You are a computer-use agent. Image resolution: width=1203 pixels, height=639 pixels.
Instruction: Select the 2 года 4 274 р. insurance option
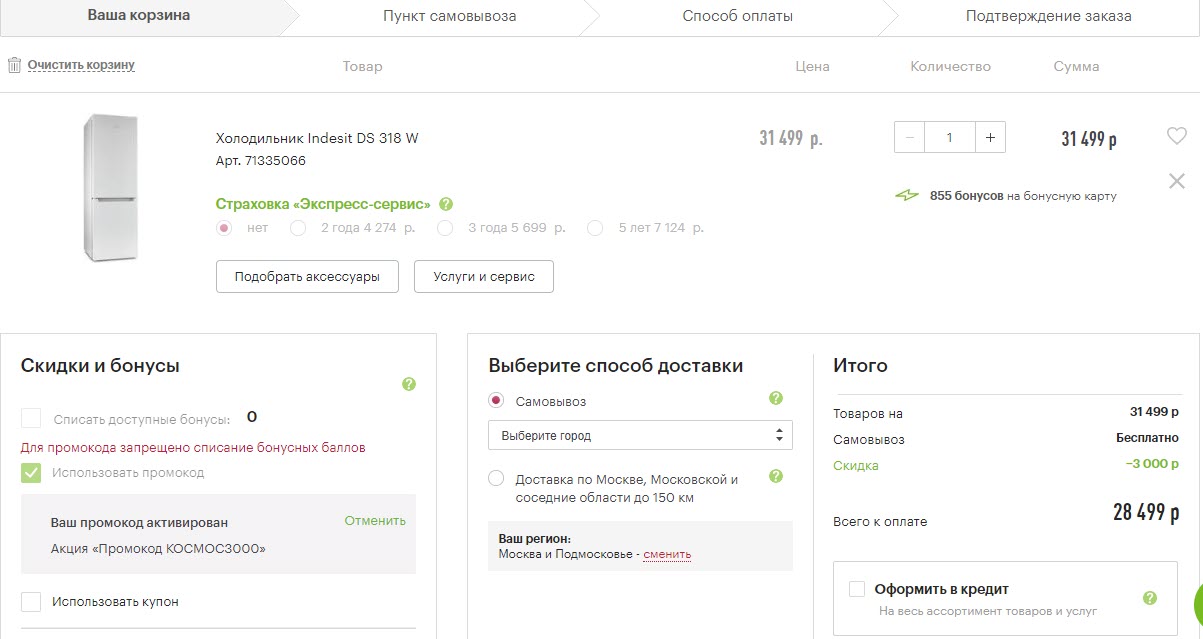[x=298, y=228]
